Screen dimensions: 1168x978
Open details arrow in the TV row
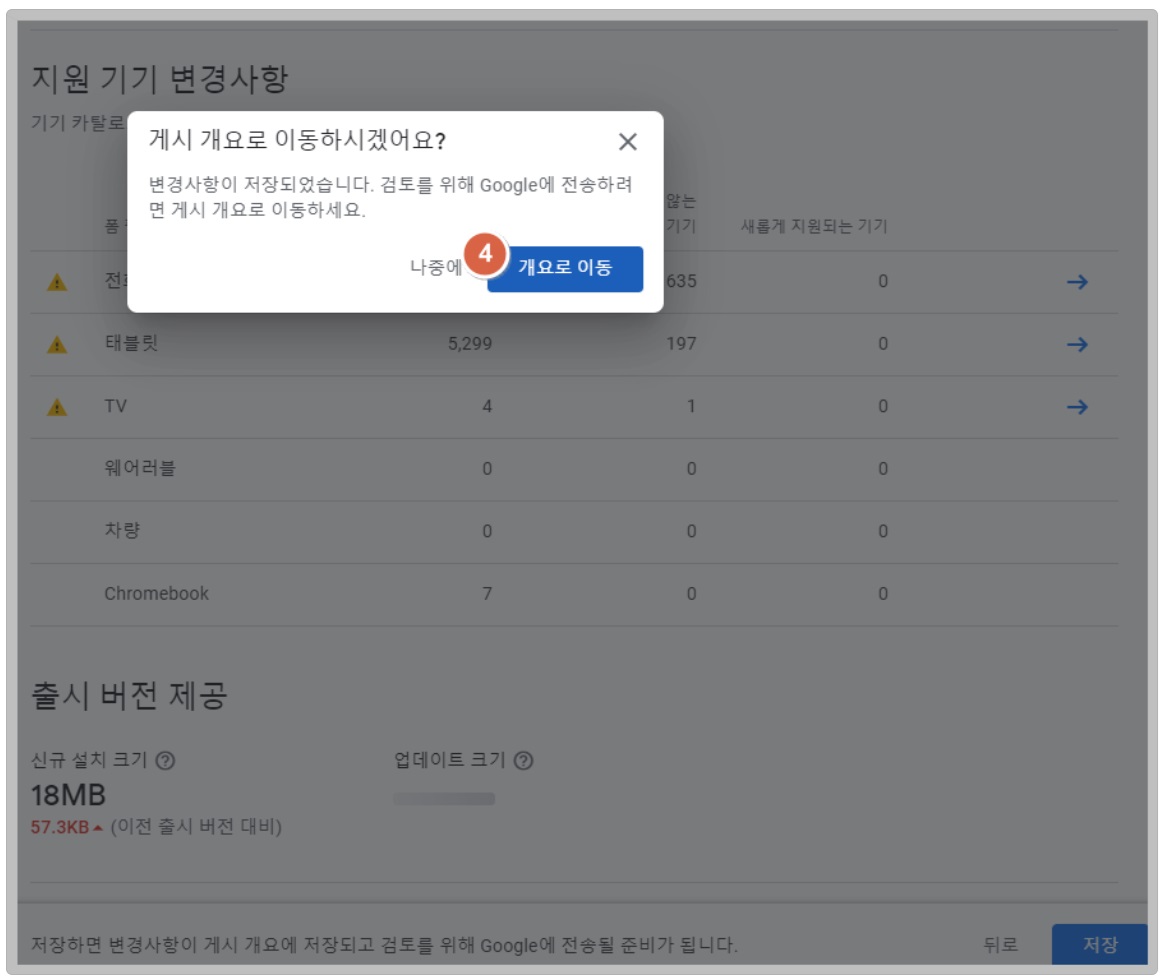coord(1076,407)
